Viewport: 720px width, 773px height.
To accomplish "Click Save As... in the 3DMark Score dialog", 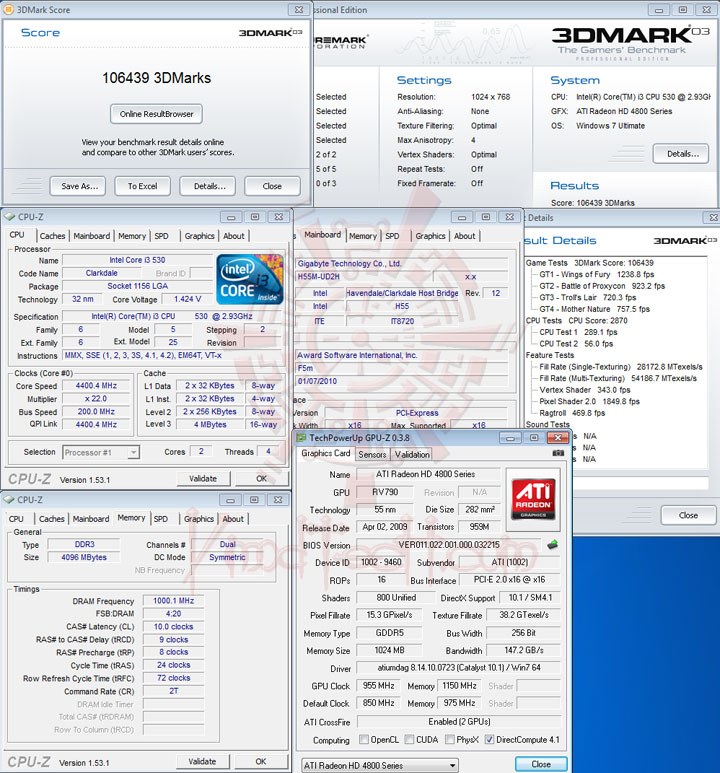I will pos(78,186).
